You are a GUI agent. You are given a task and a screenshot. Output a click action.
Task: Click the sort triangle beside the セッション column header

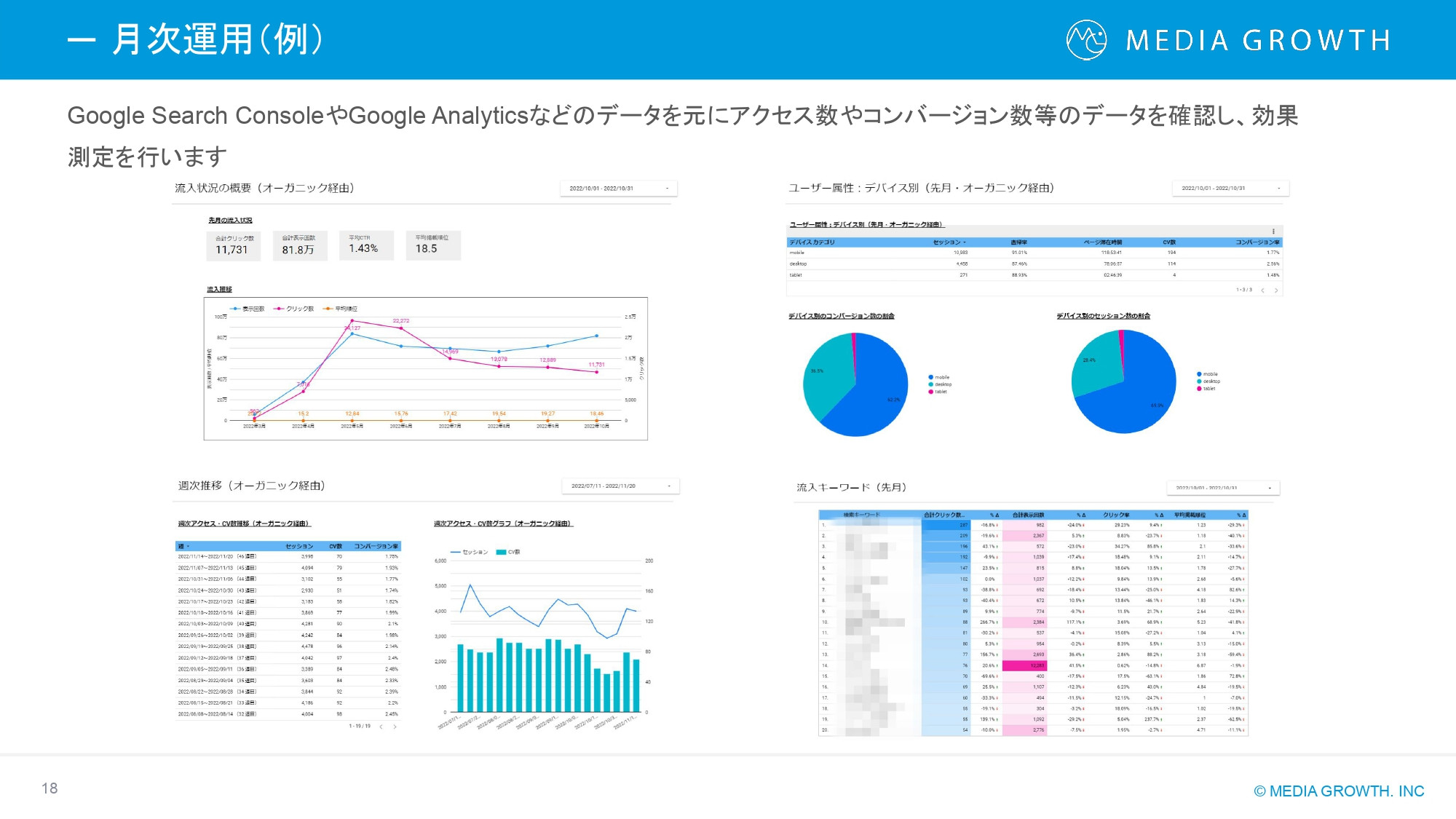[x=965, y=242]
